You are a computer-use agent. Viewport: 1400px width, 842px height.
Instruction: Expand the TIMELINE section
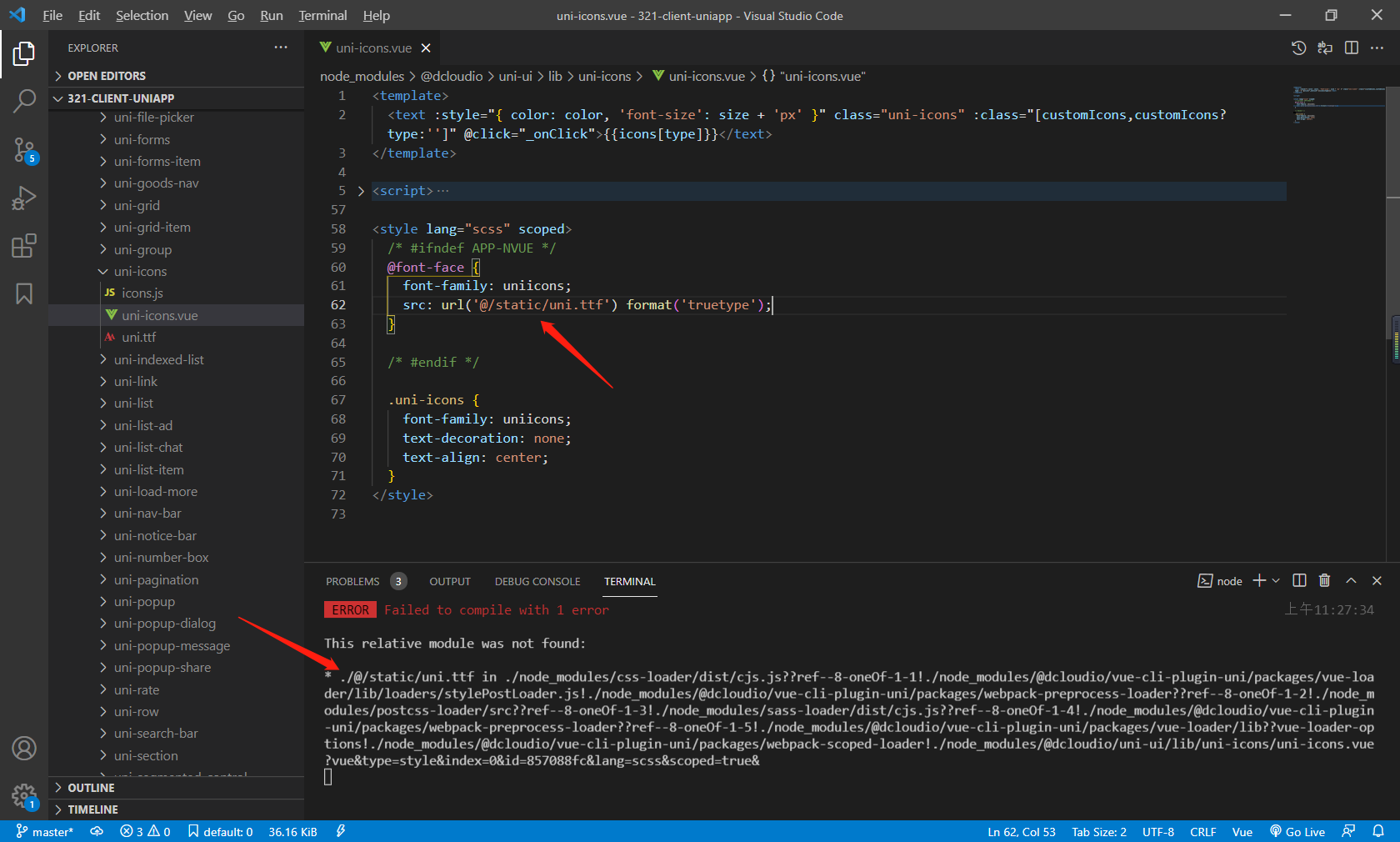click(177, 809)
